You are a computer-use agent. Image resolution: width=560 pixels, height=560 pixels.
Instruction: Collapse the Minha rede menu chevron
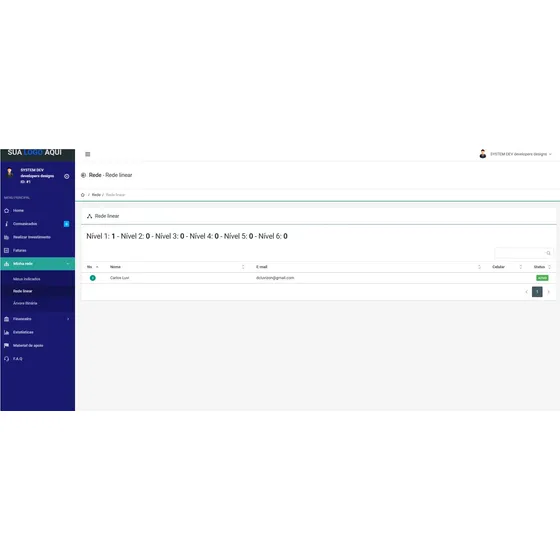click(68, 264)
